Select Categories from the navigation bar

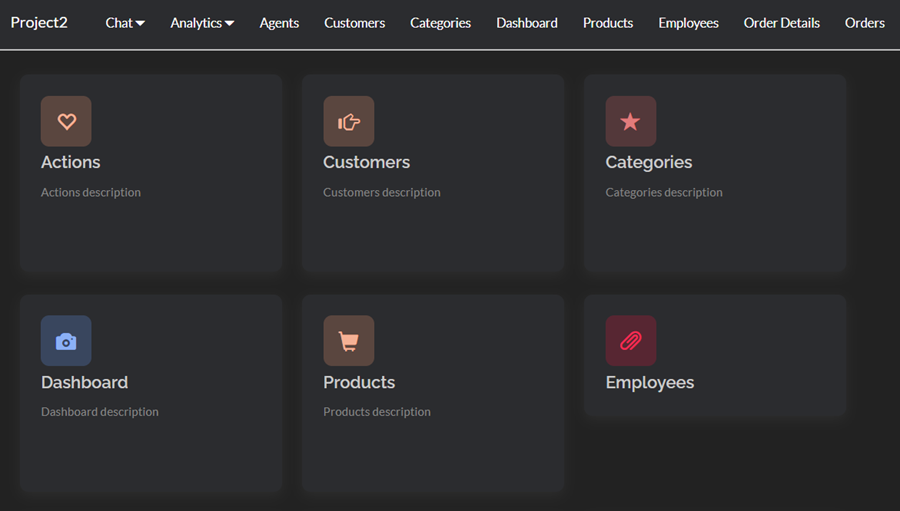[440, 23]
